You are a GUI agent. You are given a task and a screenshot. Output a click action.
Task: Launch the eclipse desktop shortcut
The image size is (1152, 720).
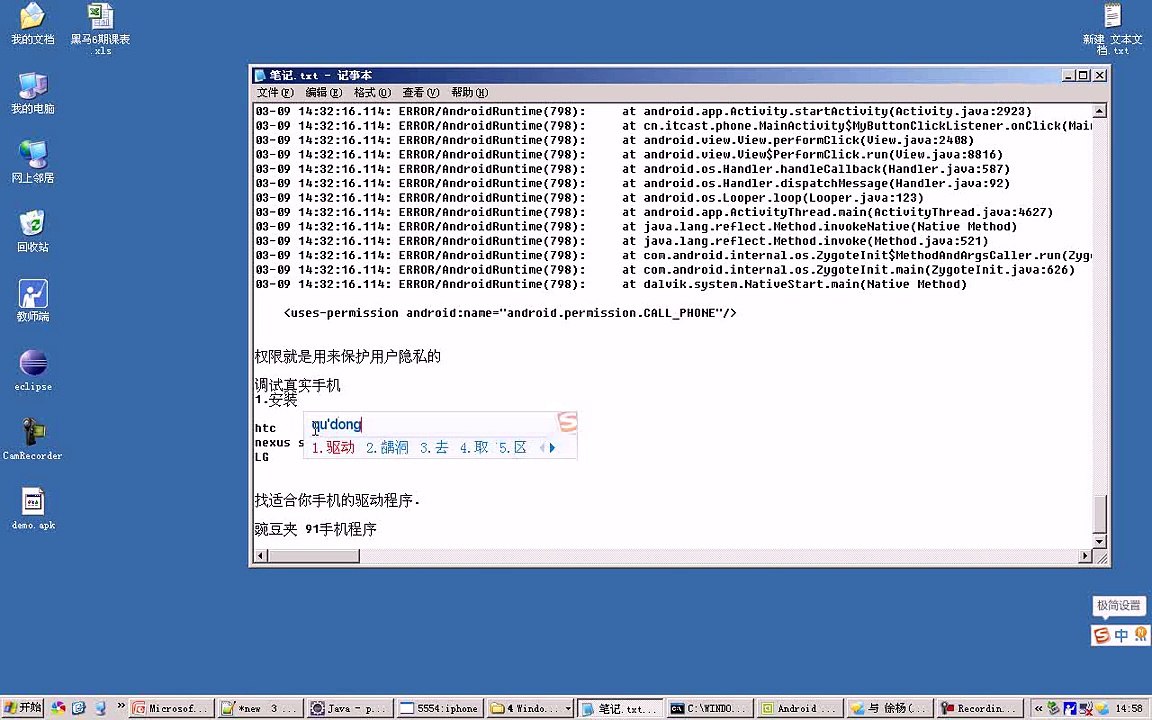(x=33, y=370)
